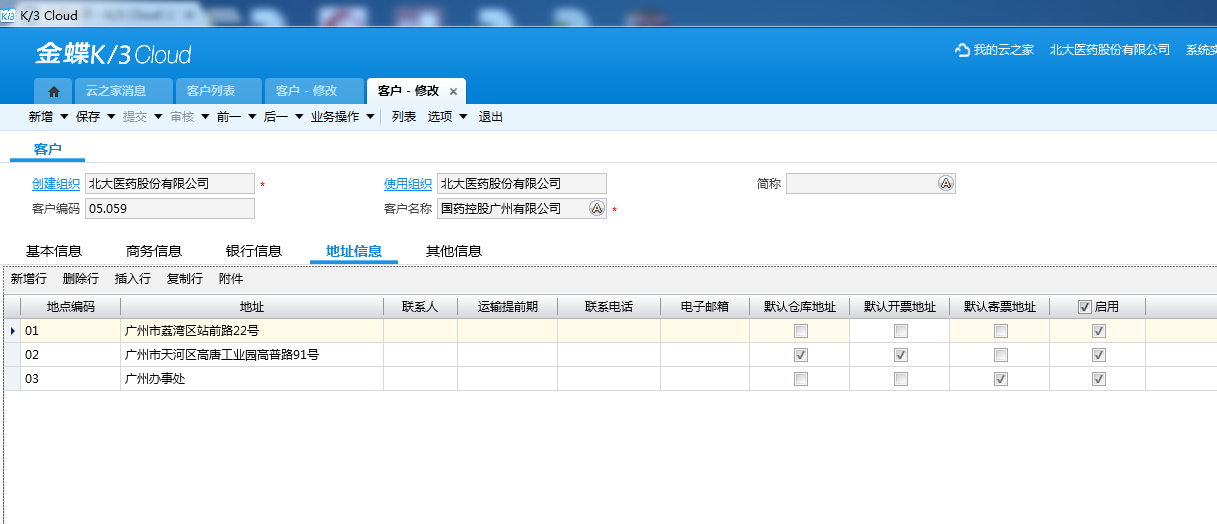Viewport: 1217px width, 524px height.
Task: Select the 地址信息 tab
Action: [x=354, y=251]
